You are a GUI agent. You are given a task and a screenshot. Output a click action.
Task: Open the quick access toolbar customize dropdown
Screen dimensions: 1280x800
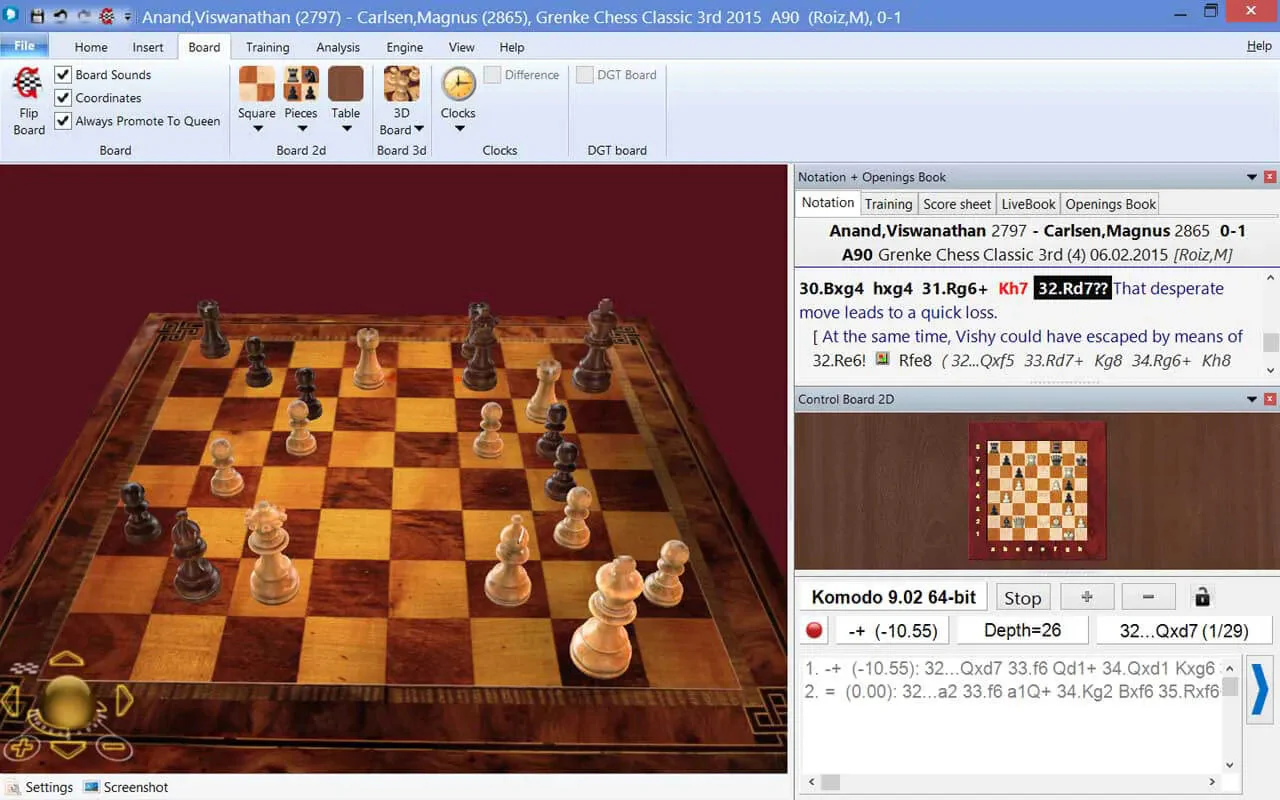click(128, 18)
